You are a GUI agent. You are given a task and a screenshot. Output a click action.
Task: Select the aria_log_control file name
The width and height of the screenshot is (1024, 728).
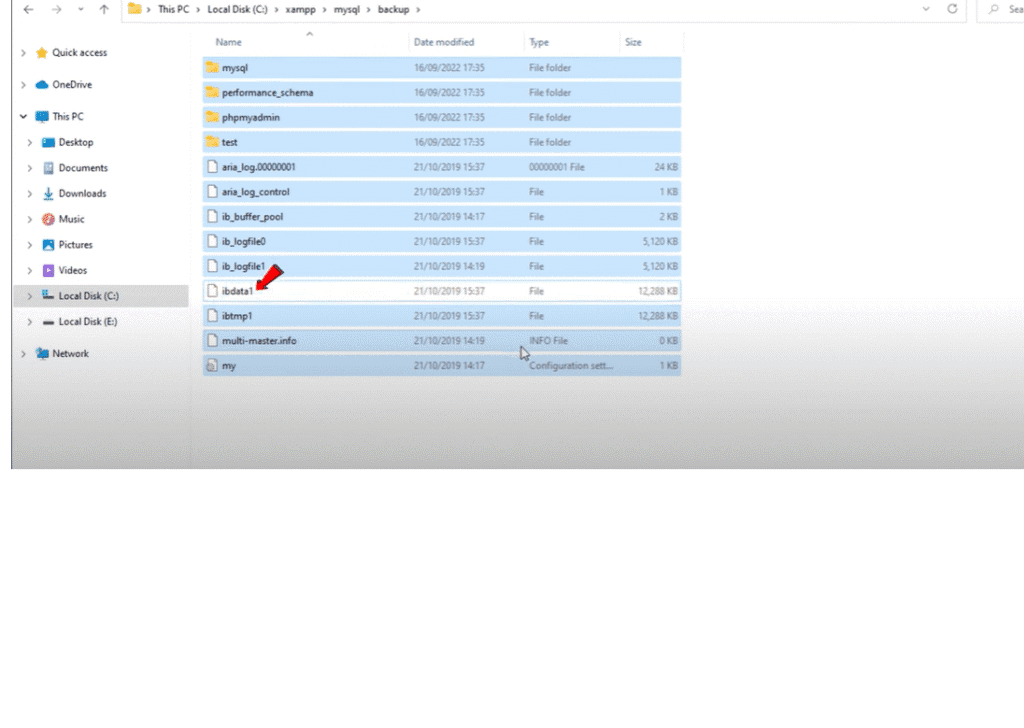click(x=255, y=192)
